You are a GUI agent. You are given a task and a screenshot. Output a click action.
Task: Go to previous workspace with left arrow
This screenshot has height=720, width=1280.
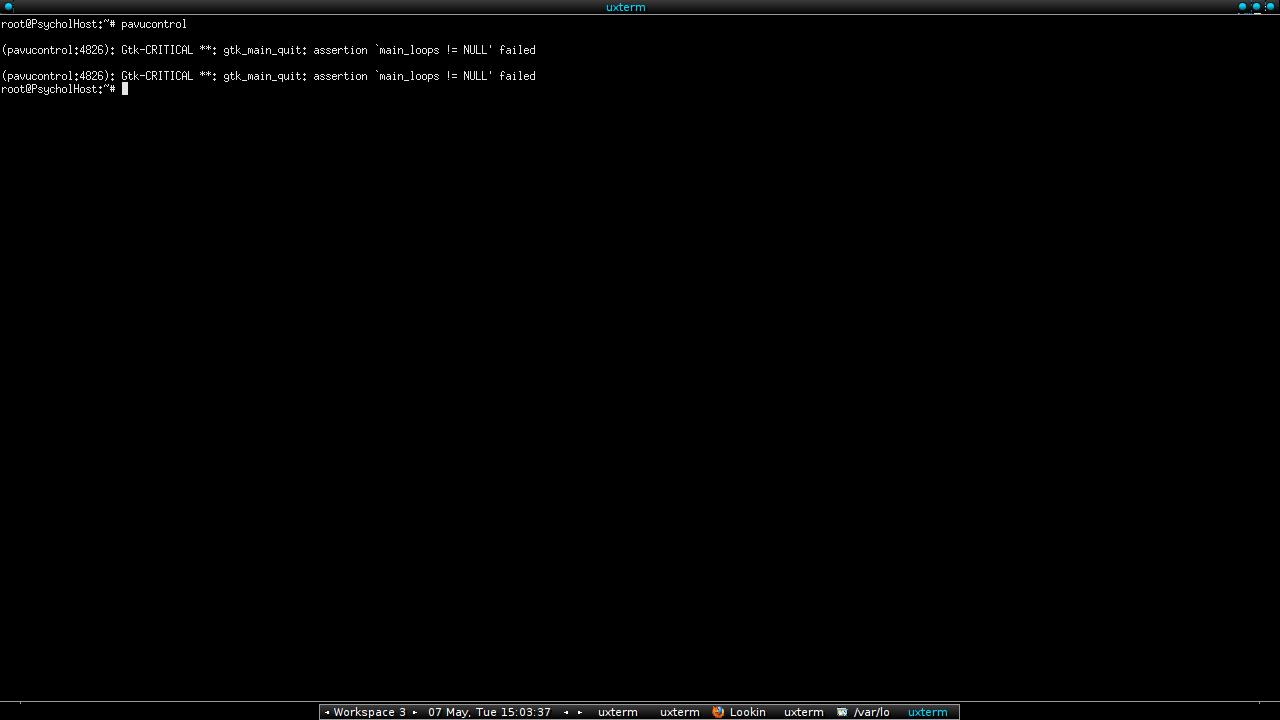(x=327, y=712)
